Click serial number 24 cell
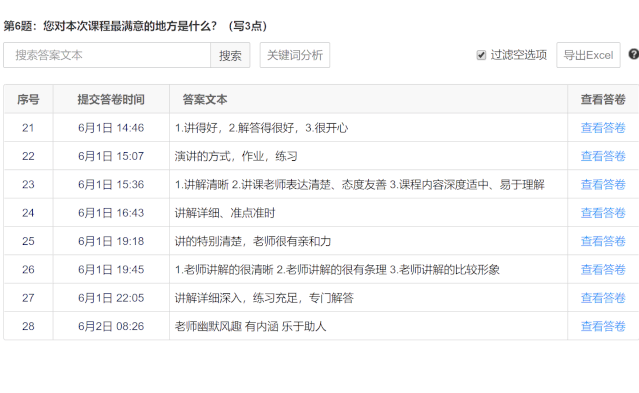The width and height of the screenshot is (639, 393). click(28, 213)
